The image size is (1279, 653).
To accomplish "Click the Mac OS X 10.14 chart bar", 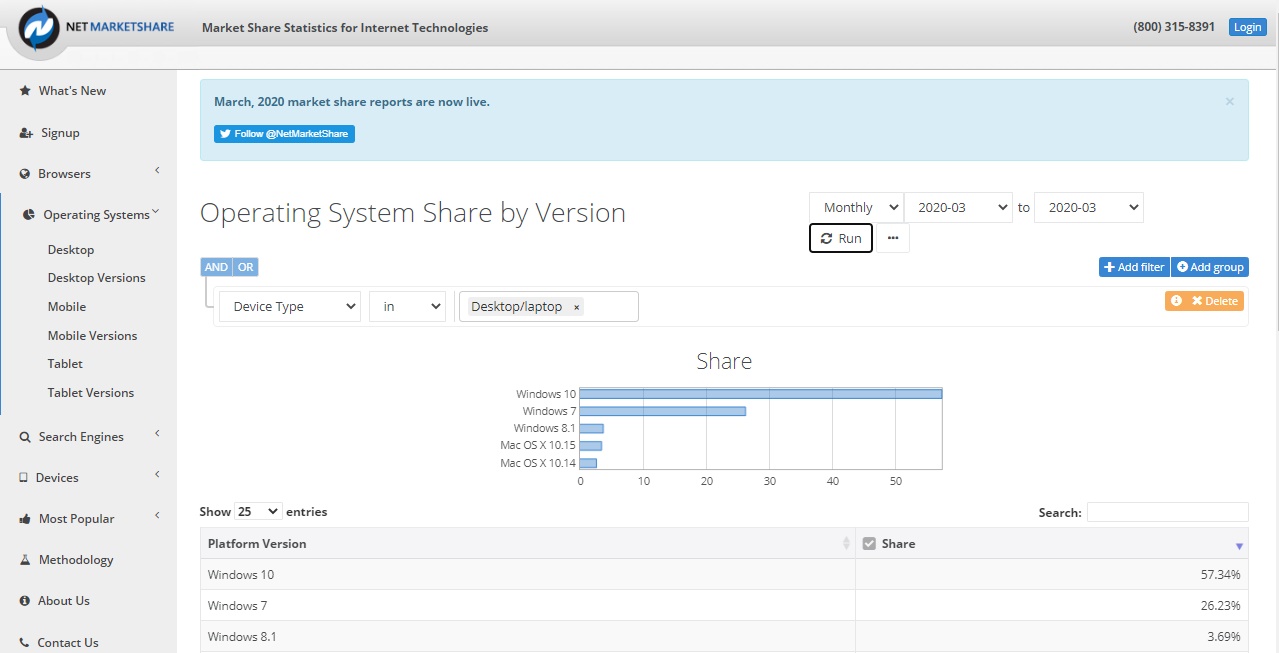I will (588, 463).
